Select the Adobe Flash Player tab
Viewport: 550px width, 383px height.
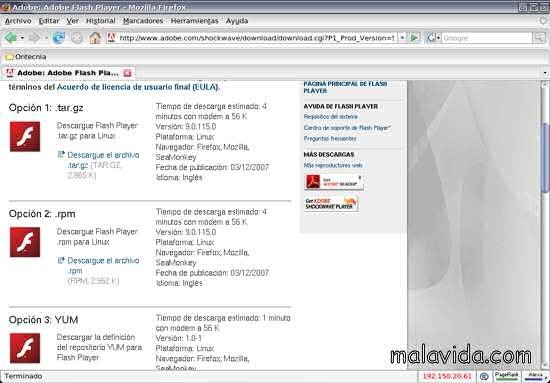tap(68, 73)
